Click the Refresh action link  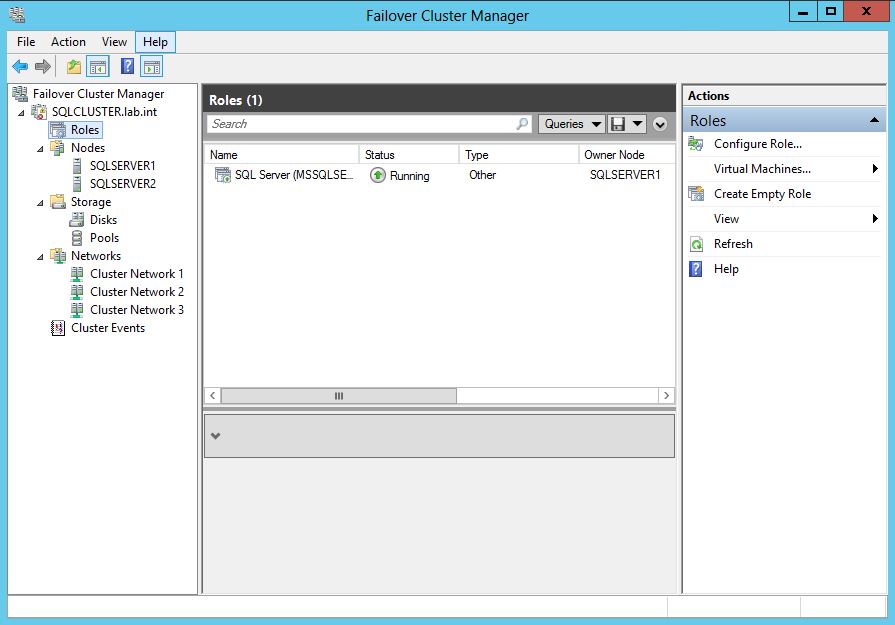point(733,244)
